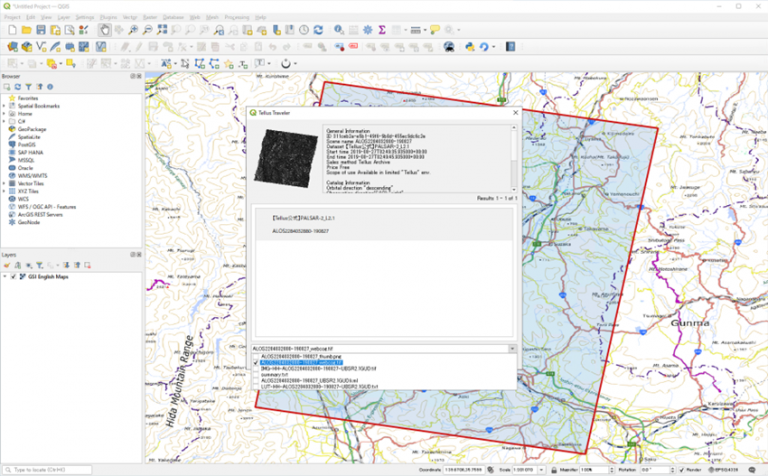Toggle the scale lock icon
This screenshot has width=768, height=476.
tap(554, 470)
